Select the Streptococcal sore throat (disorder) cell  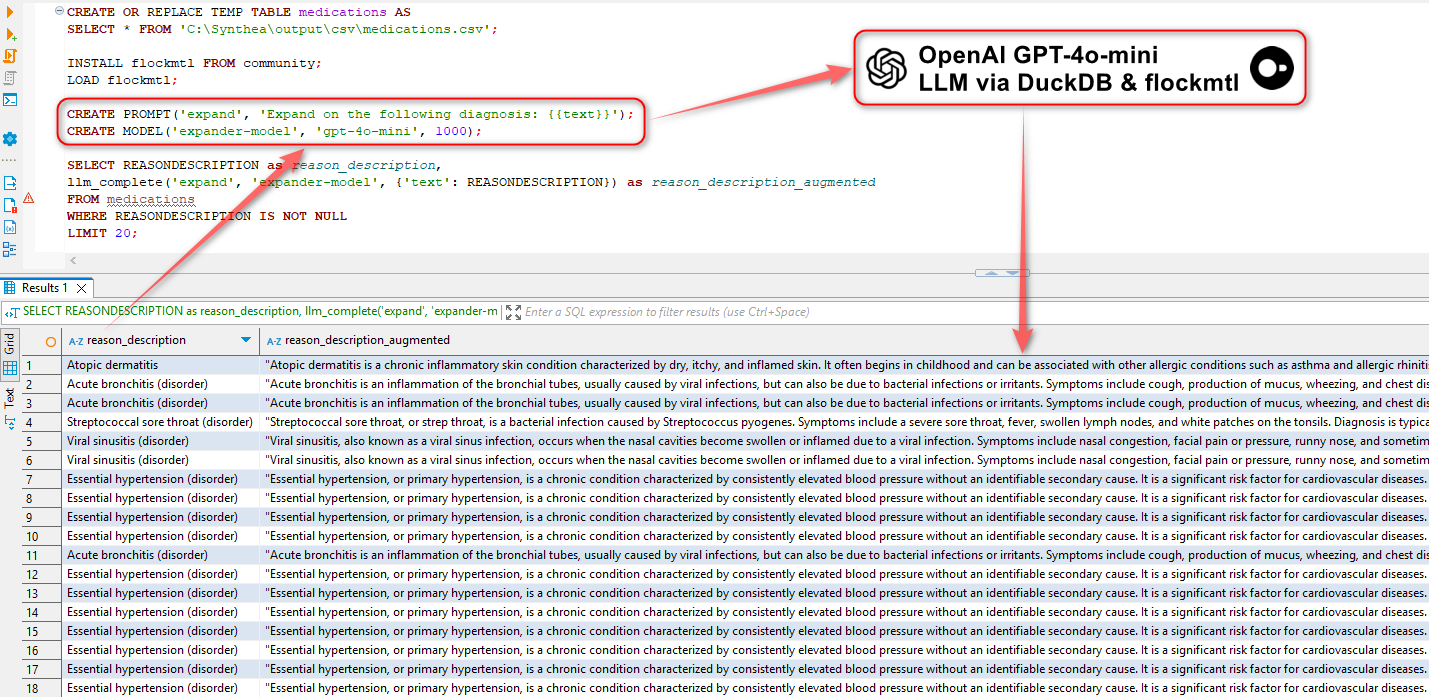coord(160,423)
